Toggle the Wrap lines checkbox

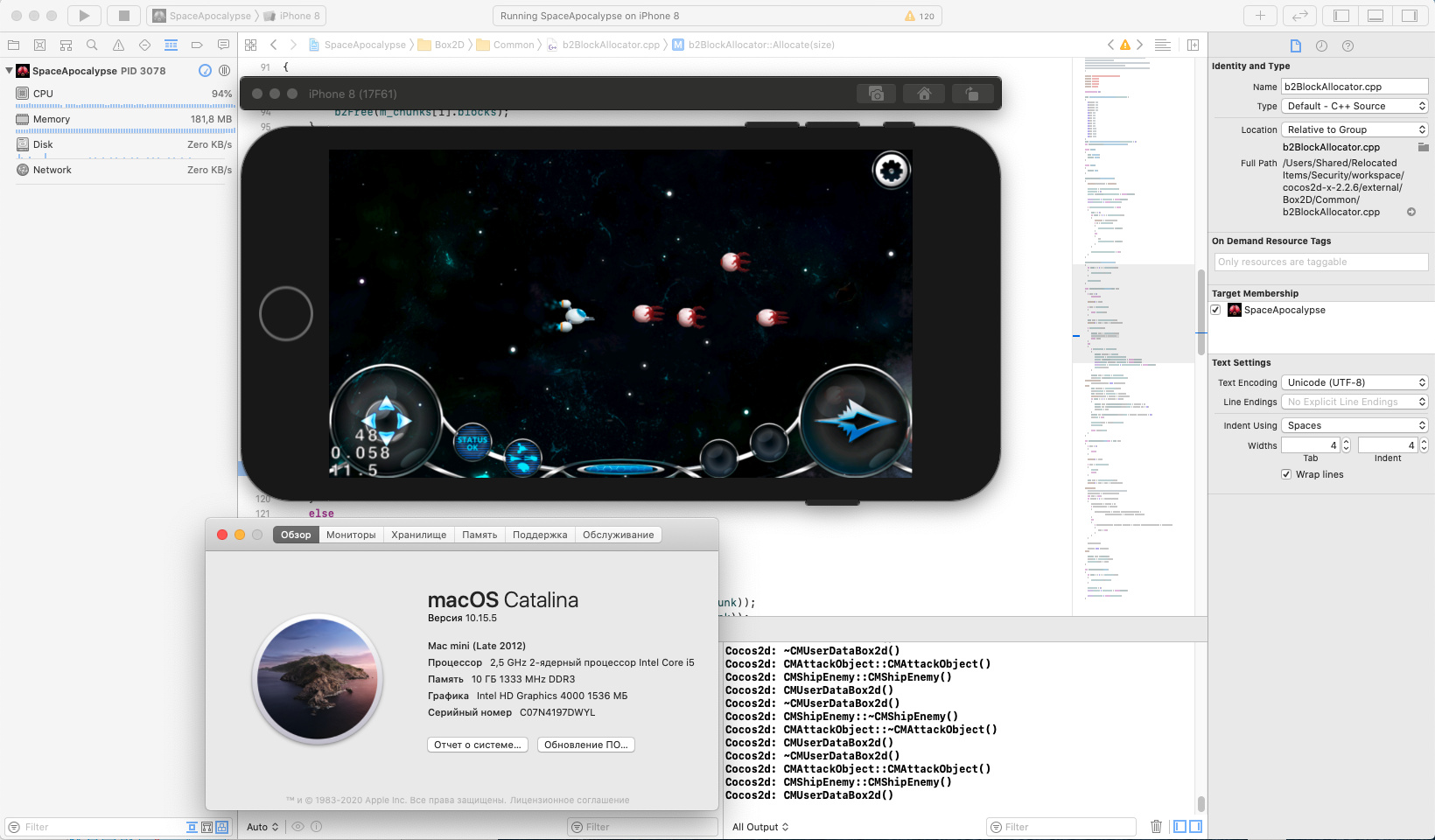1286,474
